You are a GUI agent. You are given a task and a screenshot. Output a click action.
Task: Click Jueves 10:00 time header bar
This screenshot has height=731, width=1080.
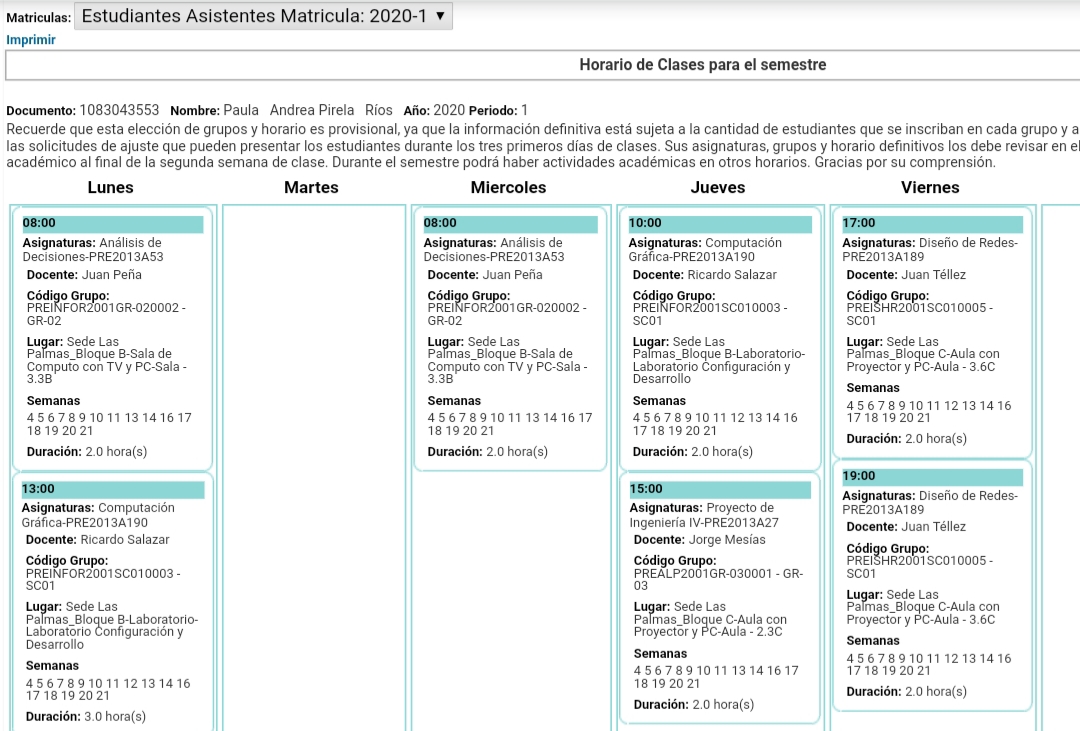720,223
